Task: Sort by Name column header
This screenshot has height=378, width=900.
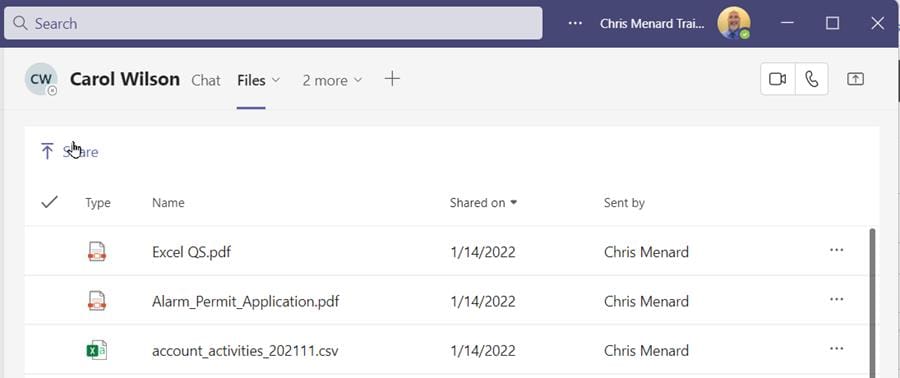Action: tap(168, 202)
